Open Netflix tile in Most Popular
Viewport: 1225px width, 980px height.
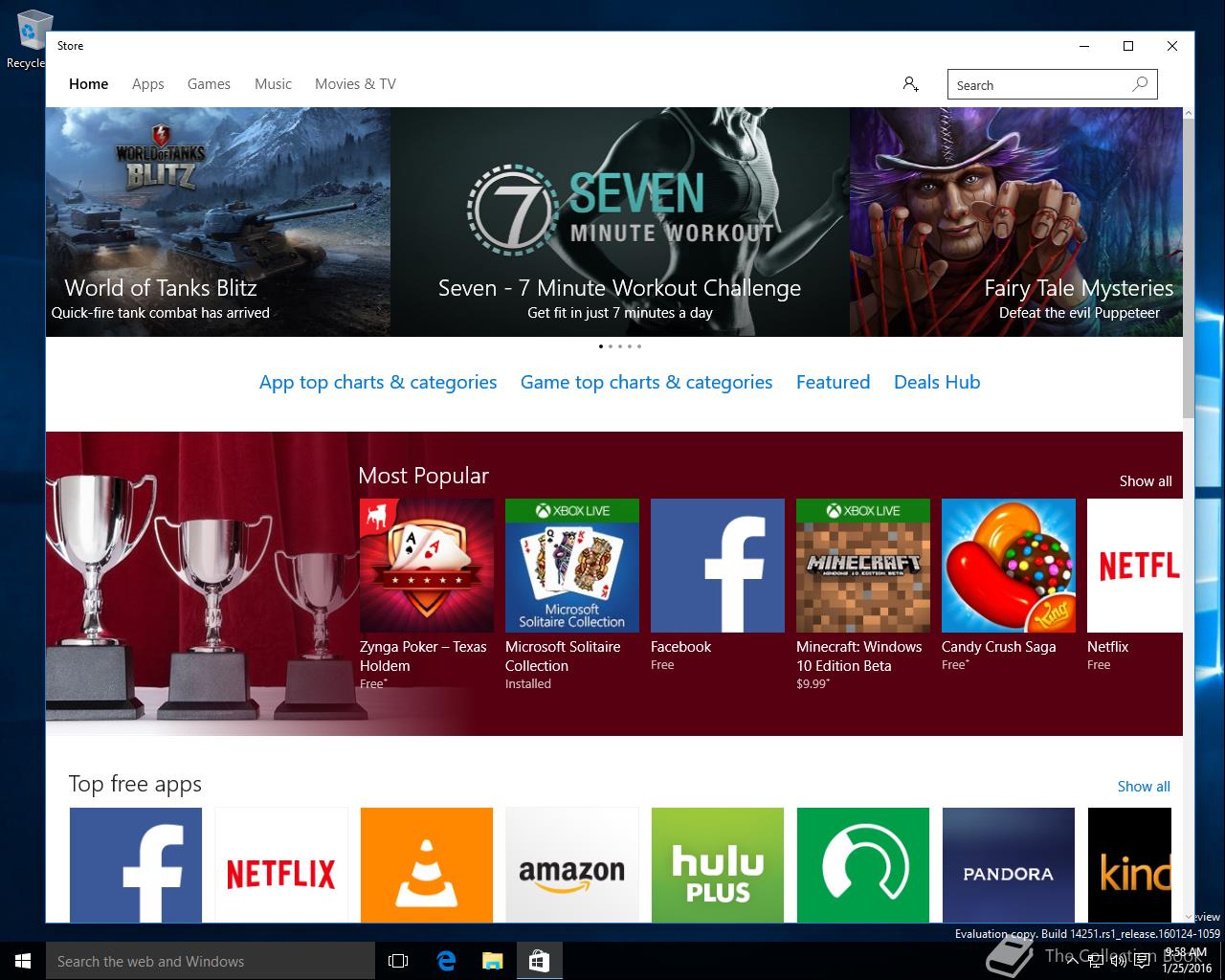click(x=1135, y=565)
